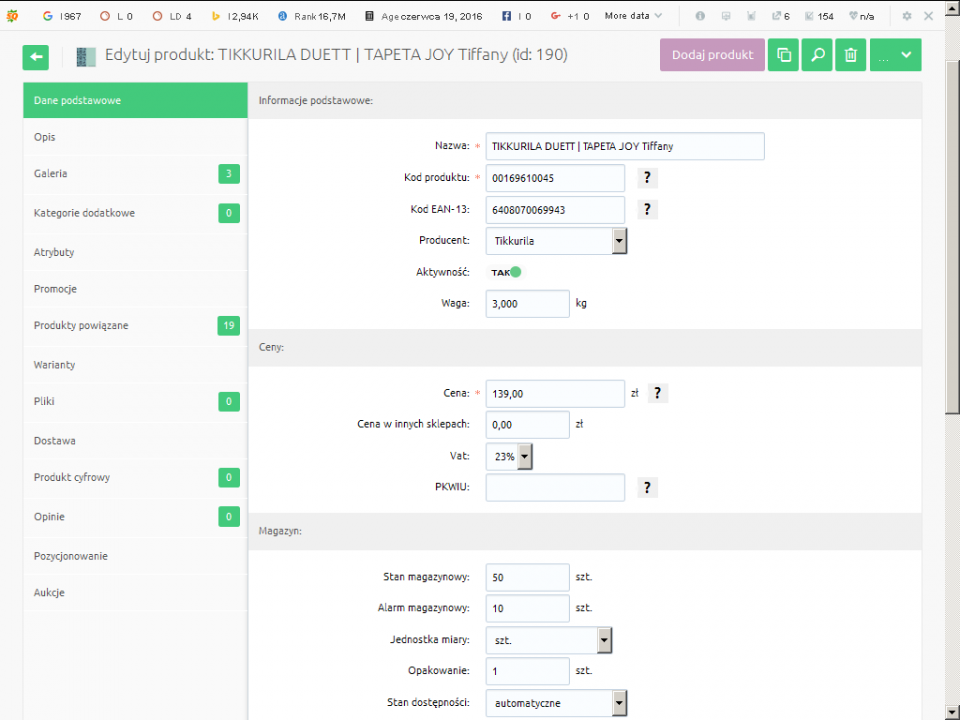Click the scrollbar down arrow
Viewport: 960px width, 720px height.
pyautogui.click(x=952, y=713)
